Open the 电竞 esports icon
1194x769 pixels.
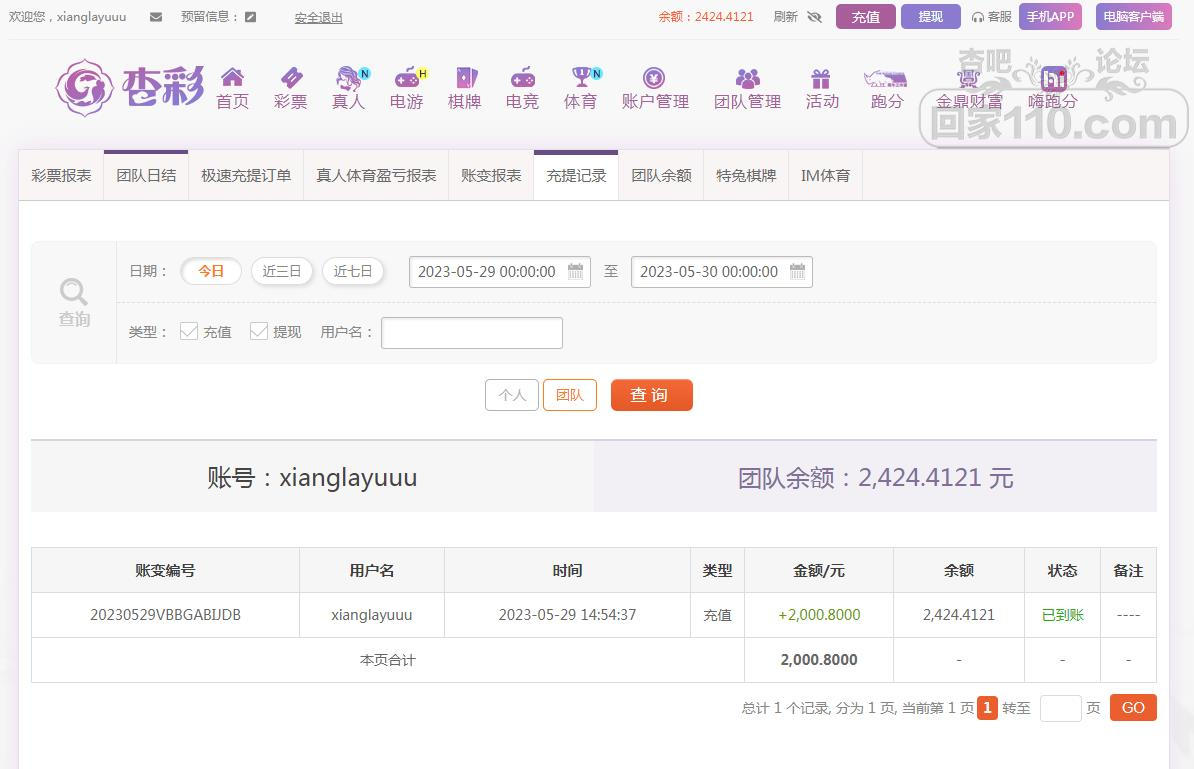522,77
